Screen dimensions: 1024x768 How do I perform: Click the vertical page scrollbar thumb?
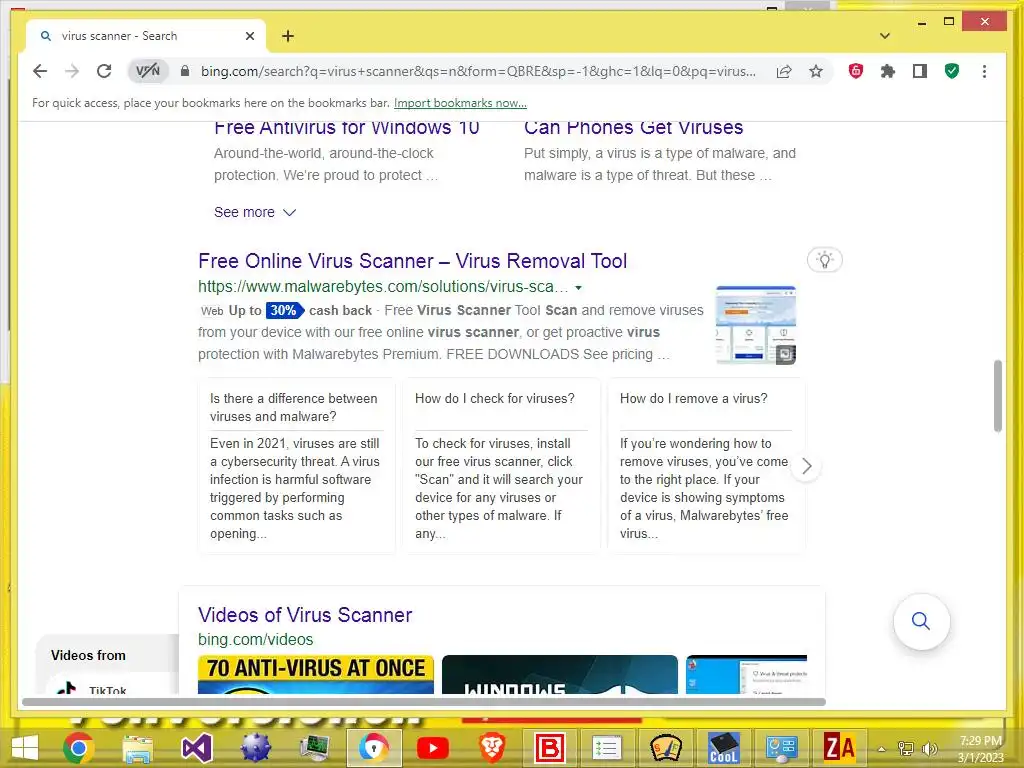[x=997, y=396]
